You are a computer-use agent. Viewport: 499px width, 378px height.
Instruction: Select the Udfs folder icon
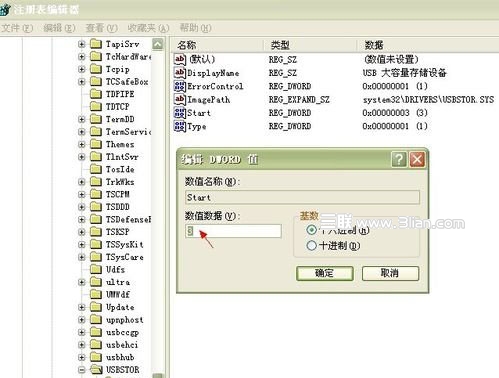click(96, 269)
